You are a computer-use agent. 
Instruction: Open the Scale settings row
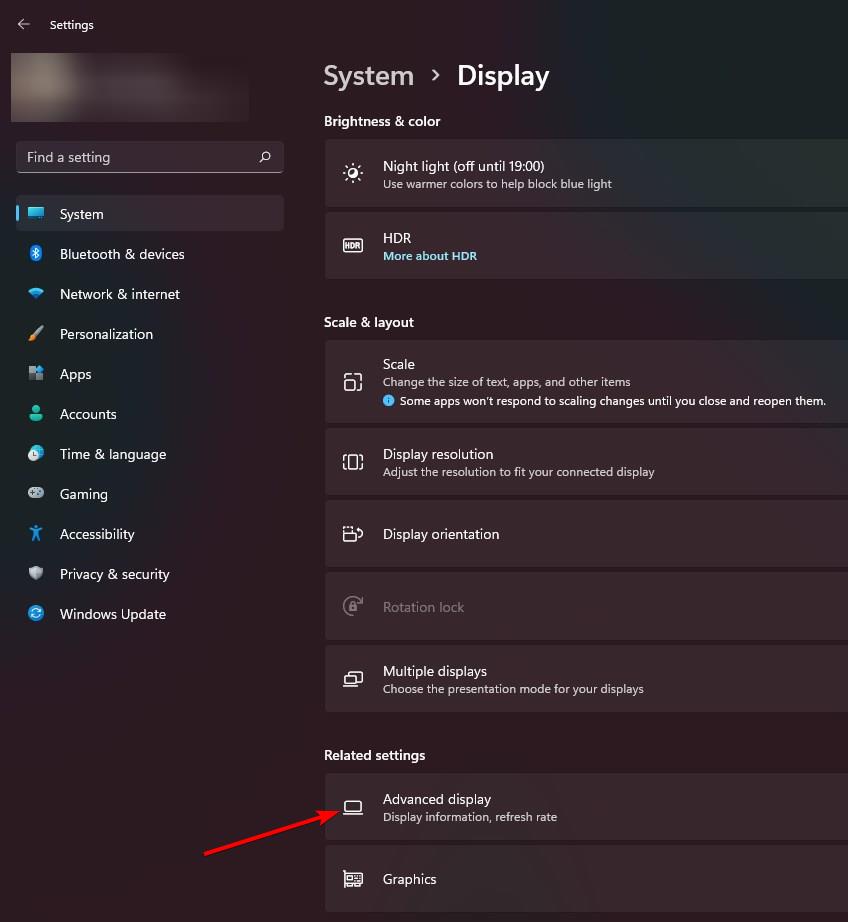point(586,382)
